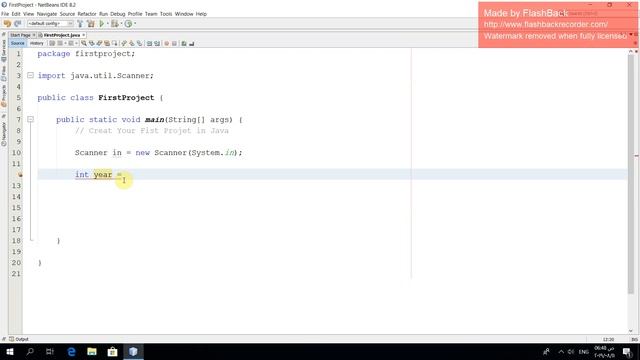Screen dimensions: 640x360
Task: Open the Team menu
Action: tap(151, 14)
